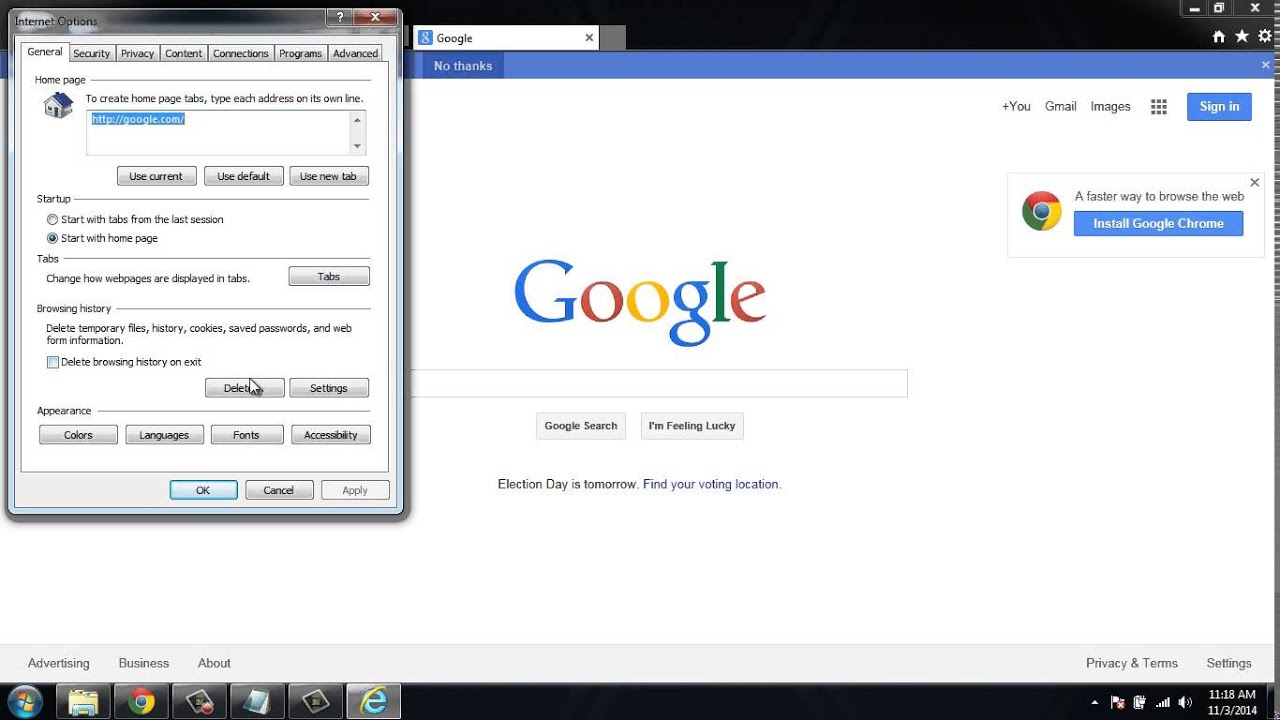Screen dimensions: 1280x720
Task: Open the +You link
Action: click(x=1016, y=106)
